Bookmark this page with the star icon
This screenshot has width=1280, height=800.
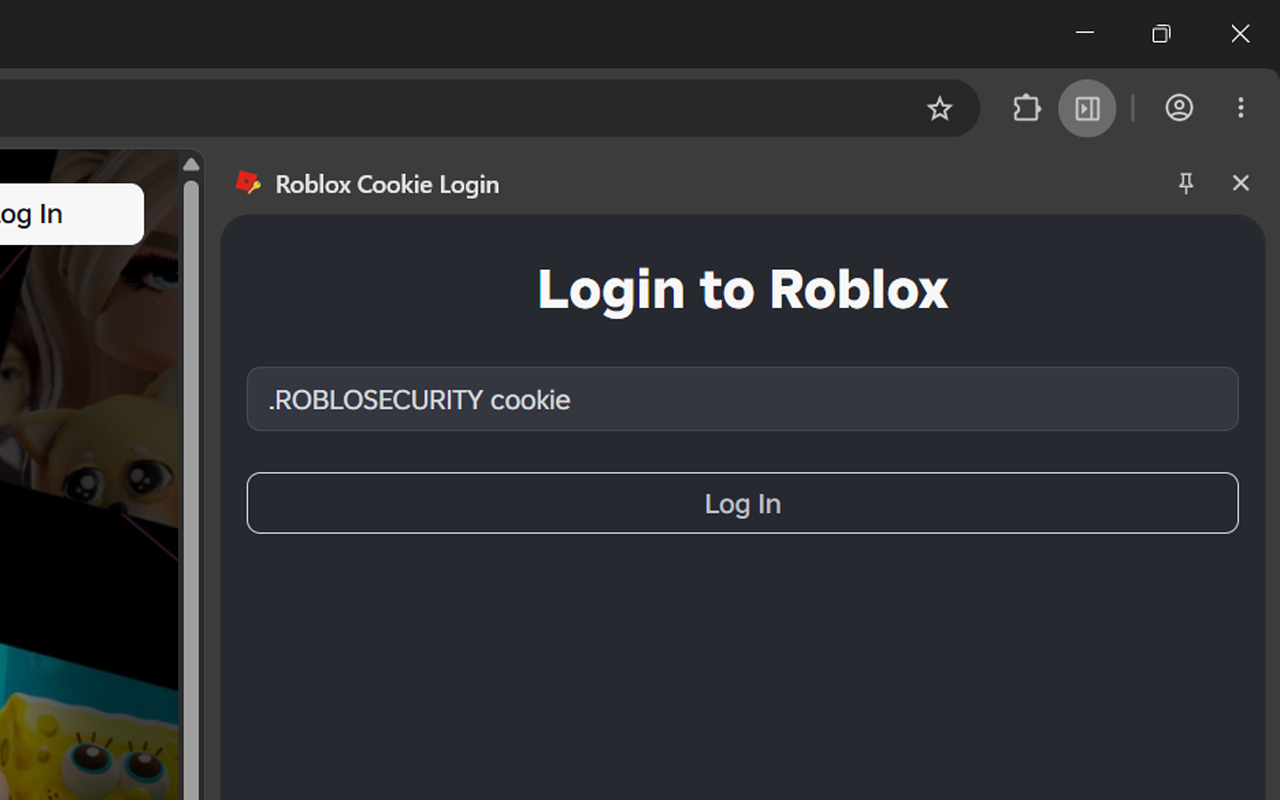tap(939, 108)
